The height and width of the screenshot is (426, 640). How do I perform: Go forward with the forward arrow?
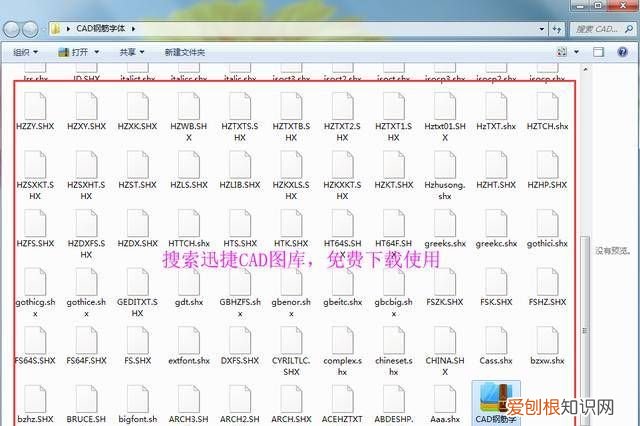pos(30,29)
